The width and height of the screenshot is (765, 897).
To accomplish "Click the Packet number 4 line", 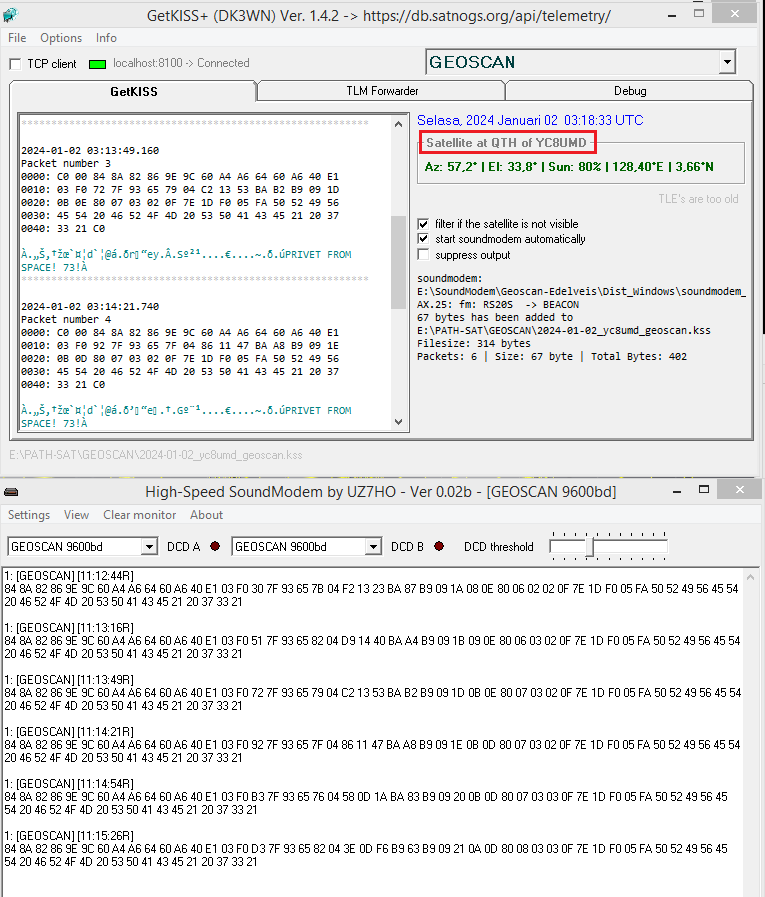I will pyautogui.click(x=66, y=319).
